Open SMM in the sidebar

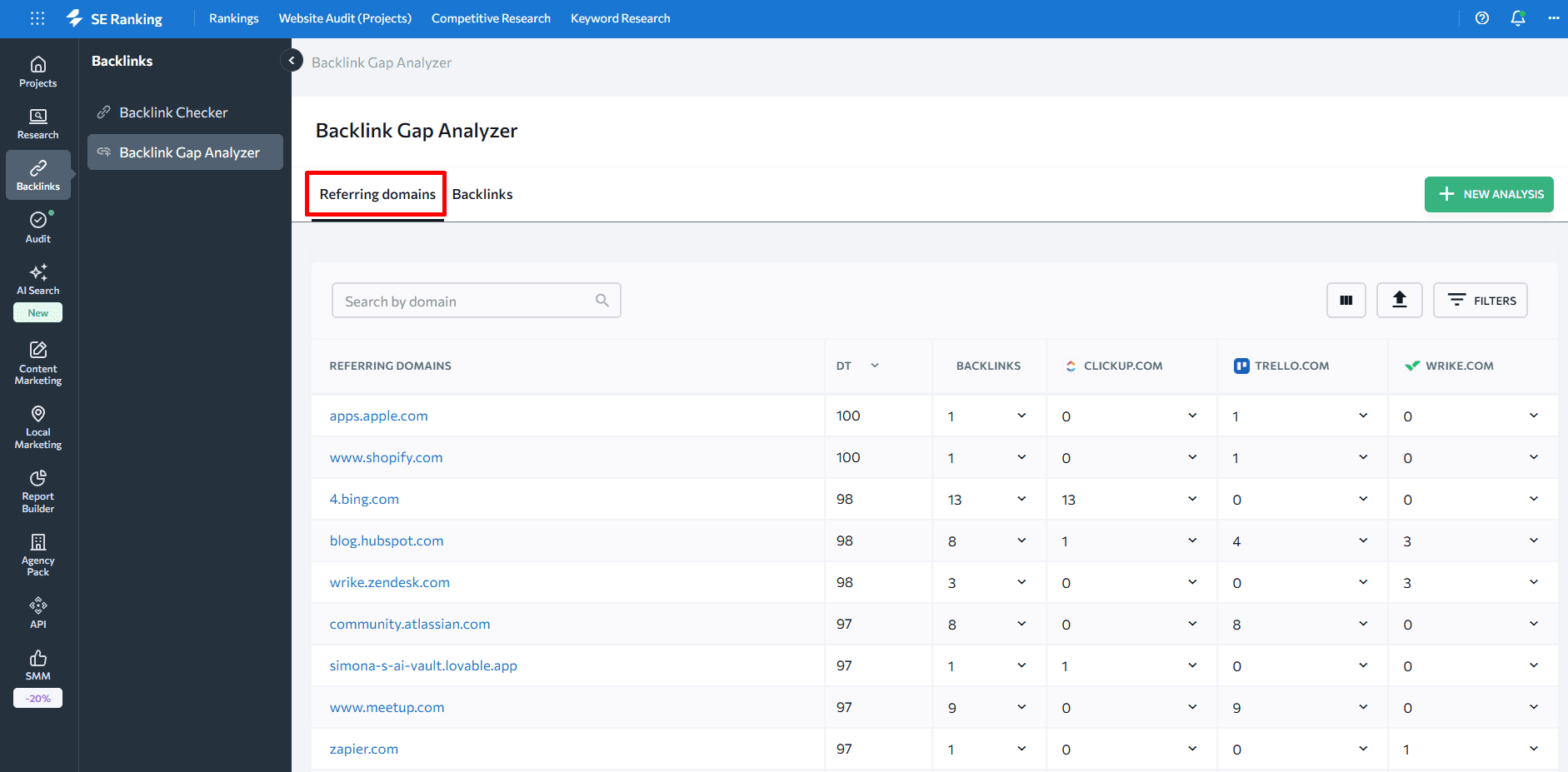(38, 665)
